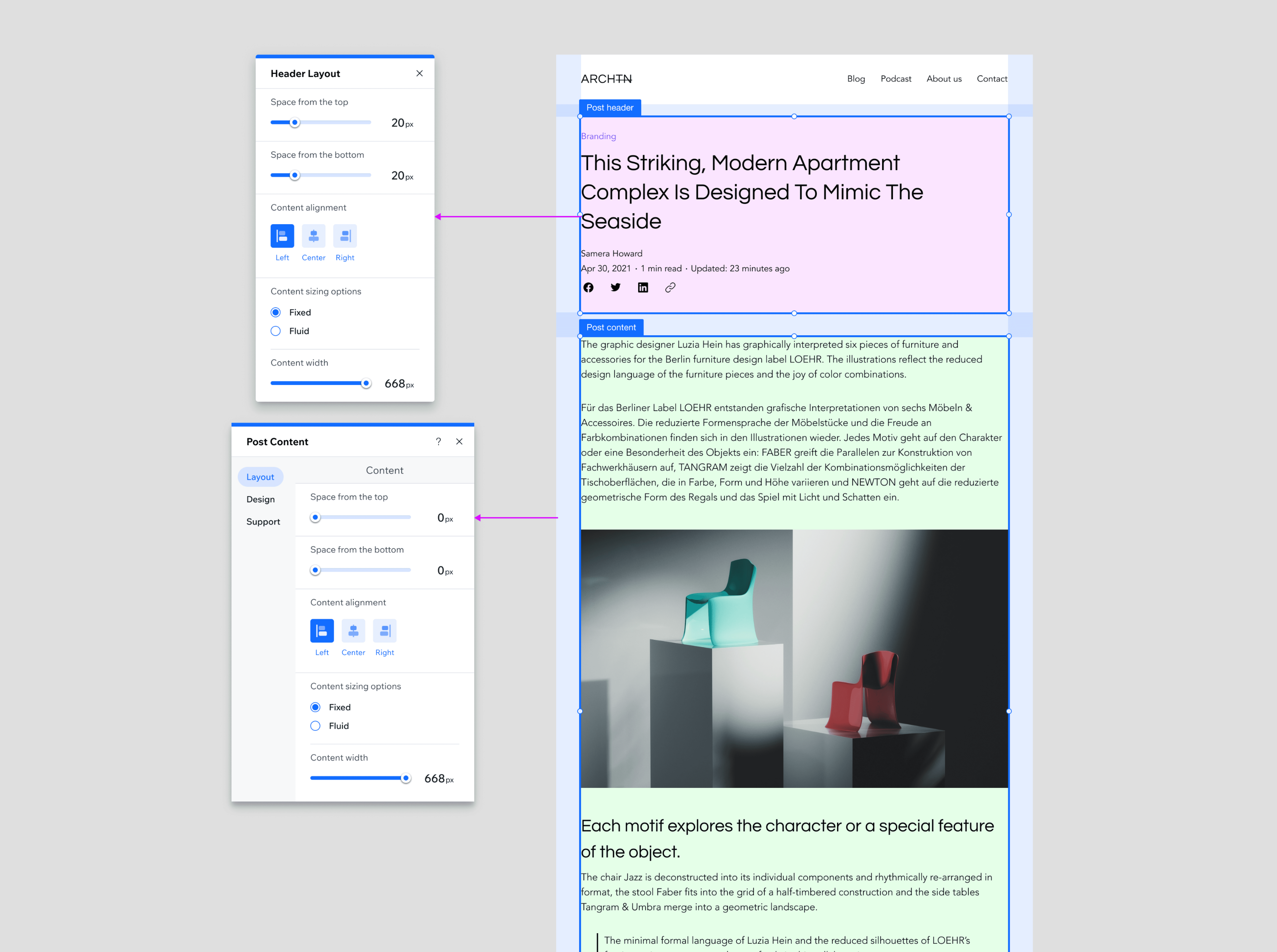Choose Fixed sizing in Header Layout

coord(276,312)
